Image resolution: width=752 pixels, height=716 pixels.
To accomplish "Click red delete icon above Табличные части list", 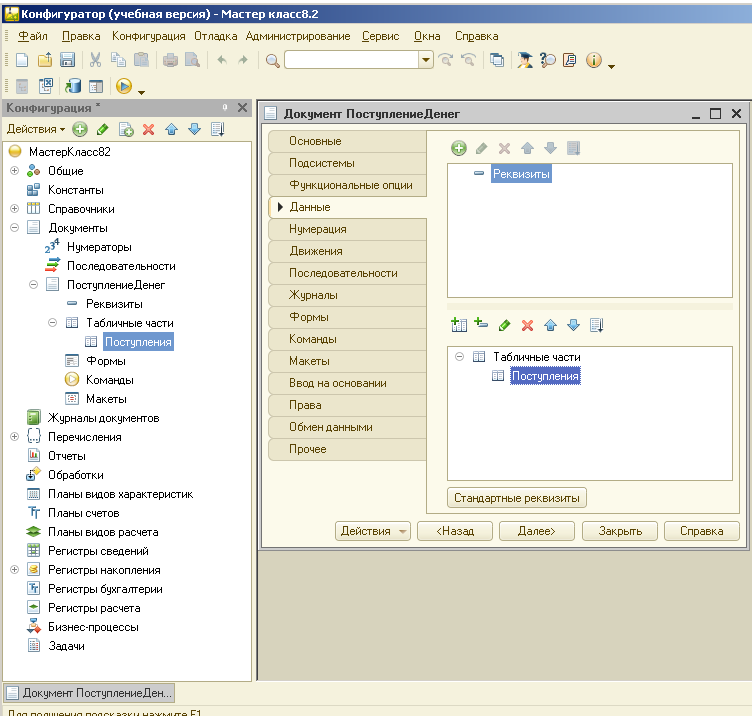I will click(527, 325).
